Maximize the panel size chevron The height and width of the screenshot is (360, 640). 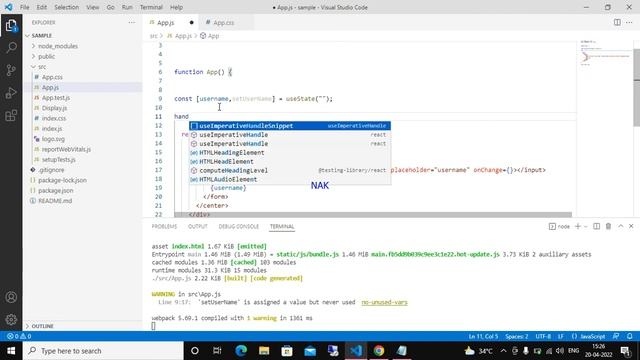click(620, 226)
